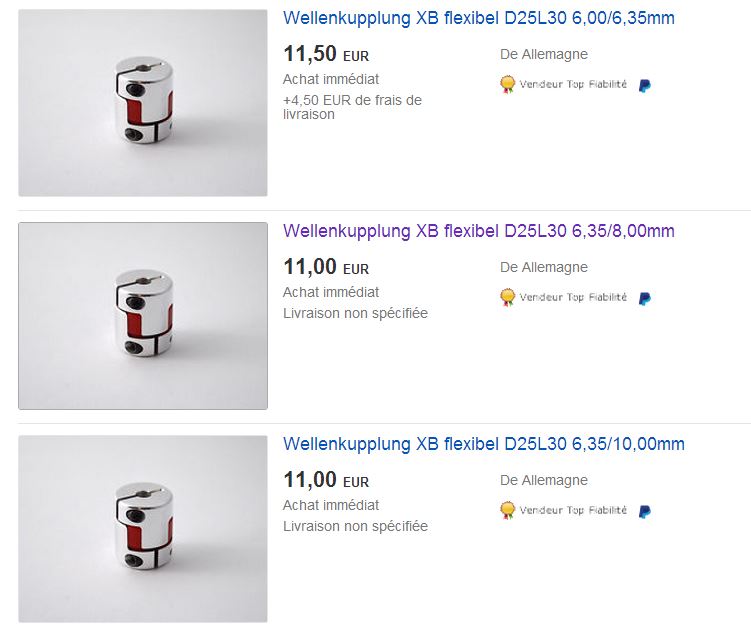Click the 11,50 EUR price
This screenshot has width=751, height=631.
(326, 54)
